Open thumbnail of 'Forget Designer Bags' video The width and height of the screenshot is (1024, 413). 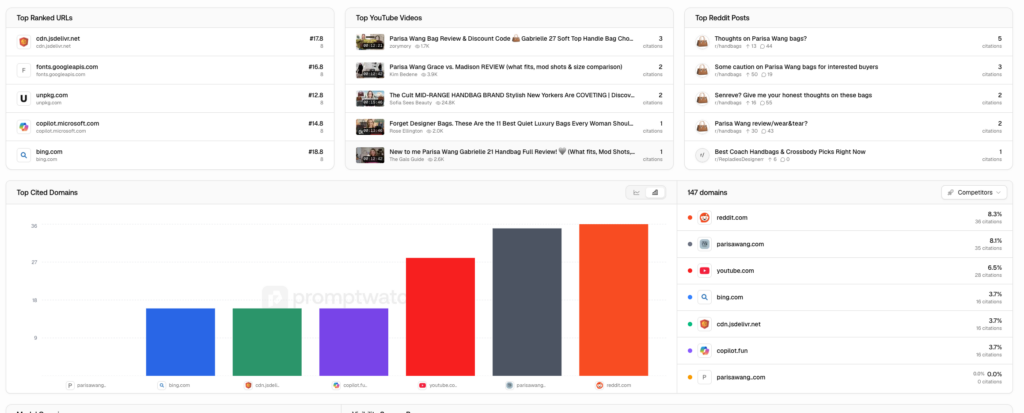[x=370, y=127]
